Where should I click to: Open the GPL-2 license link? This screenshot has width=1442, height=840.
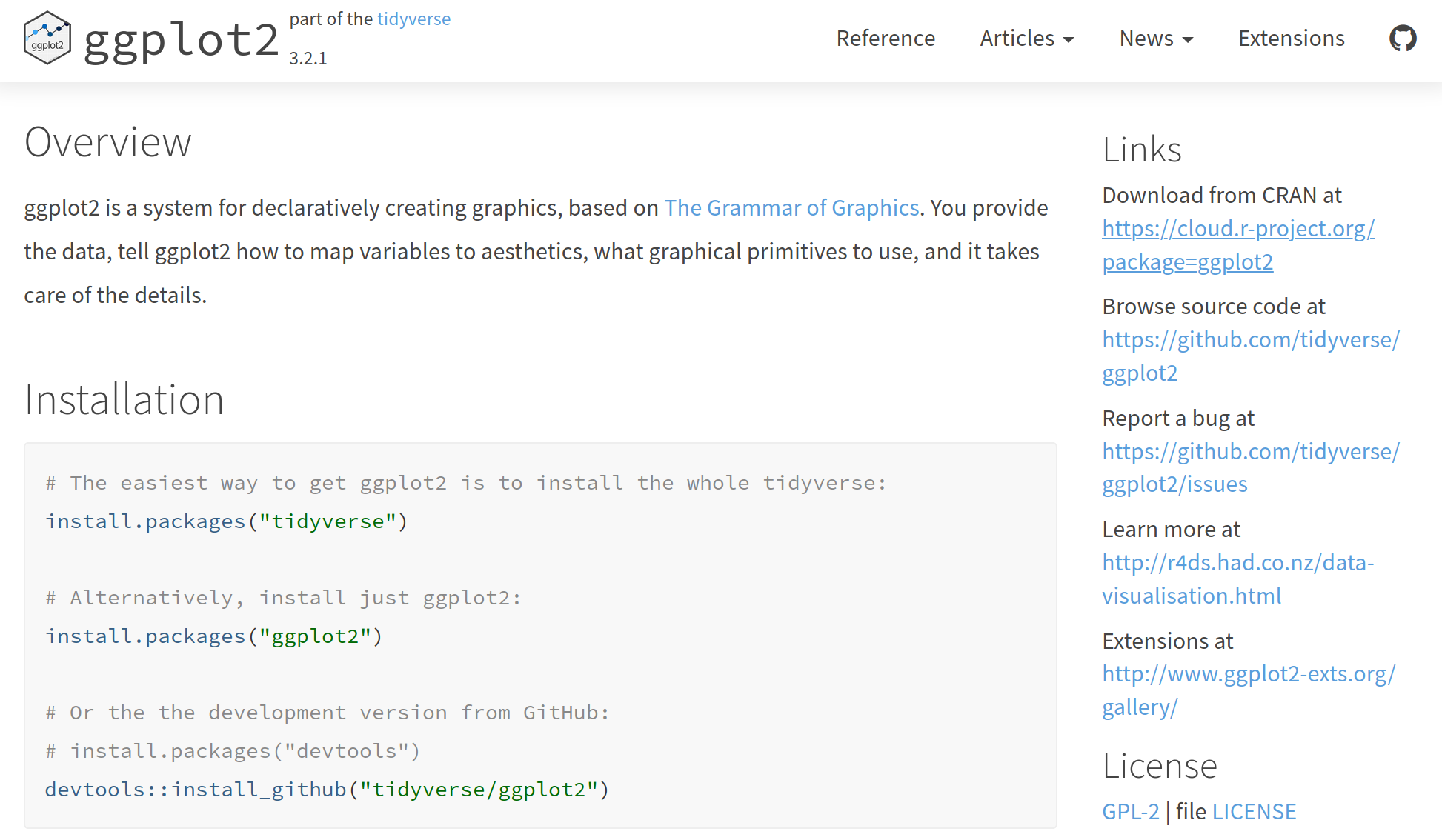pos(1131,811)
